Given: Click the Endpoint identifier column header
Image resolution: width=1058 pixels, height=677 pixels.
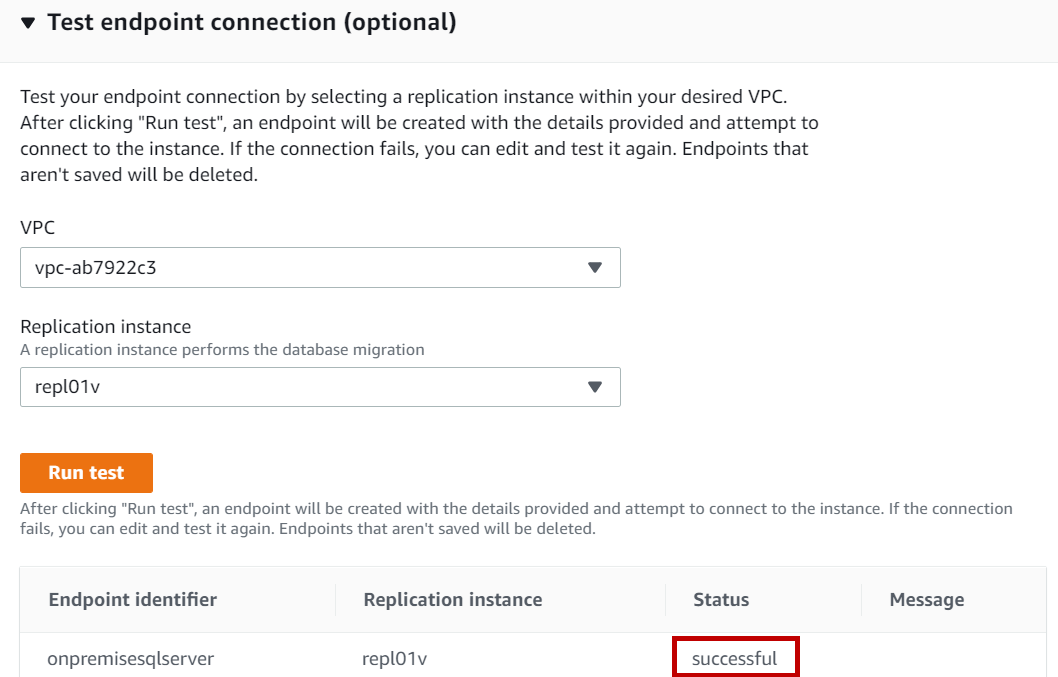Looking at the screenshot, I should click(133, 600).
